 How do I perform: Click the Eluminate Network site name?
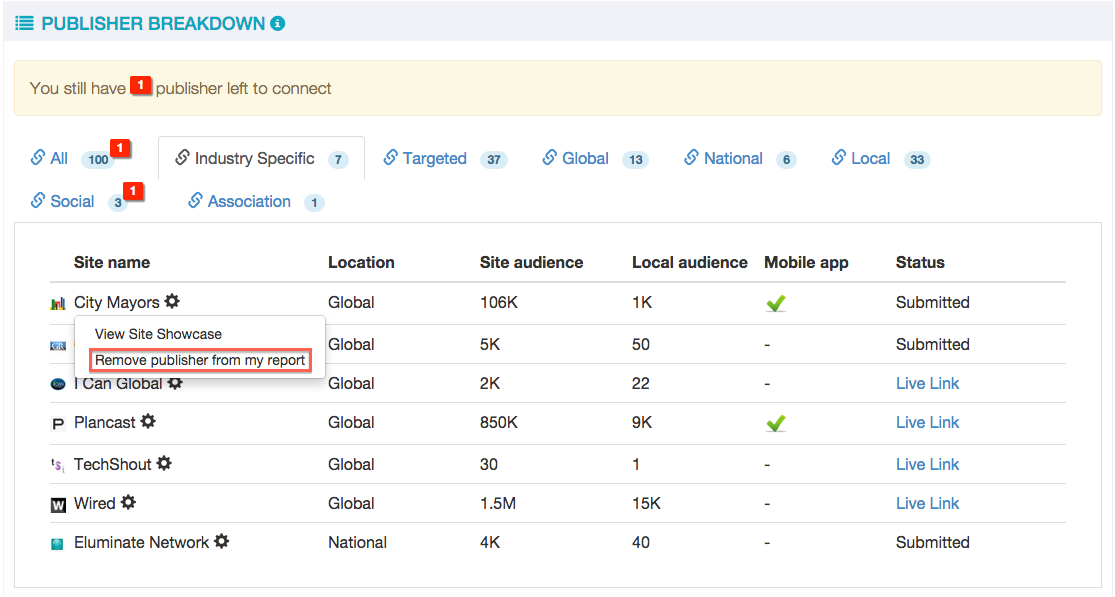point(142,542)
